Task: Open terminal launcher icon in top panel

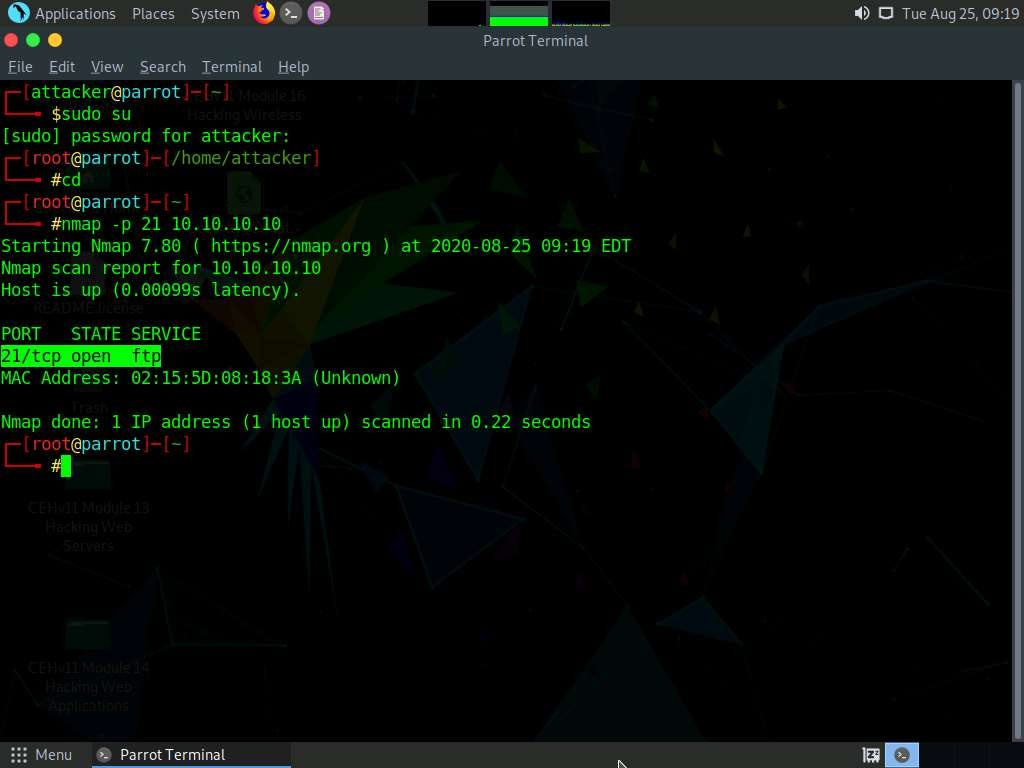Action: tap(291, 13)
